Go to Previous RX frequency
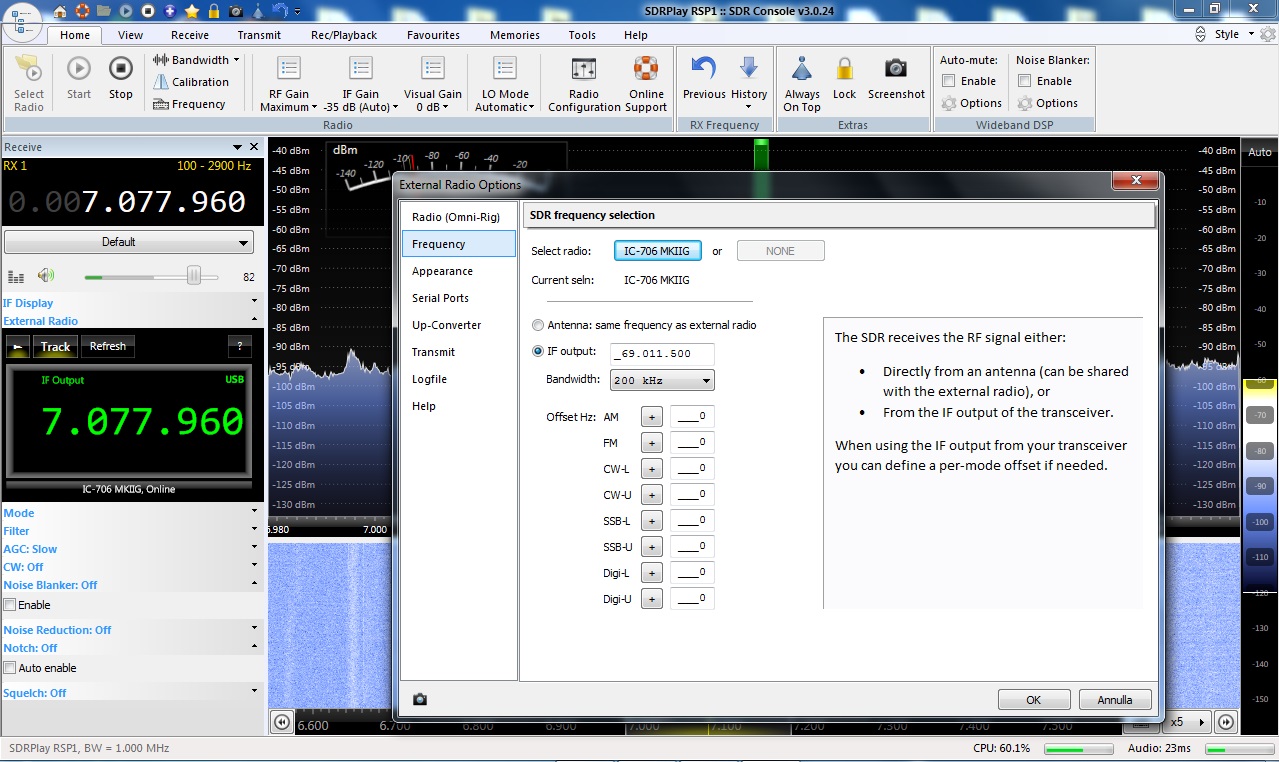Viewport: 1279px width, 762px height. [x=704, y=70]
